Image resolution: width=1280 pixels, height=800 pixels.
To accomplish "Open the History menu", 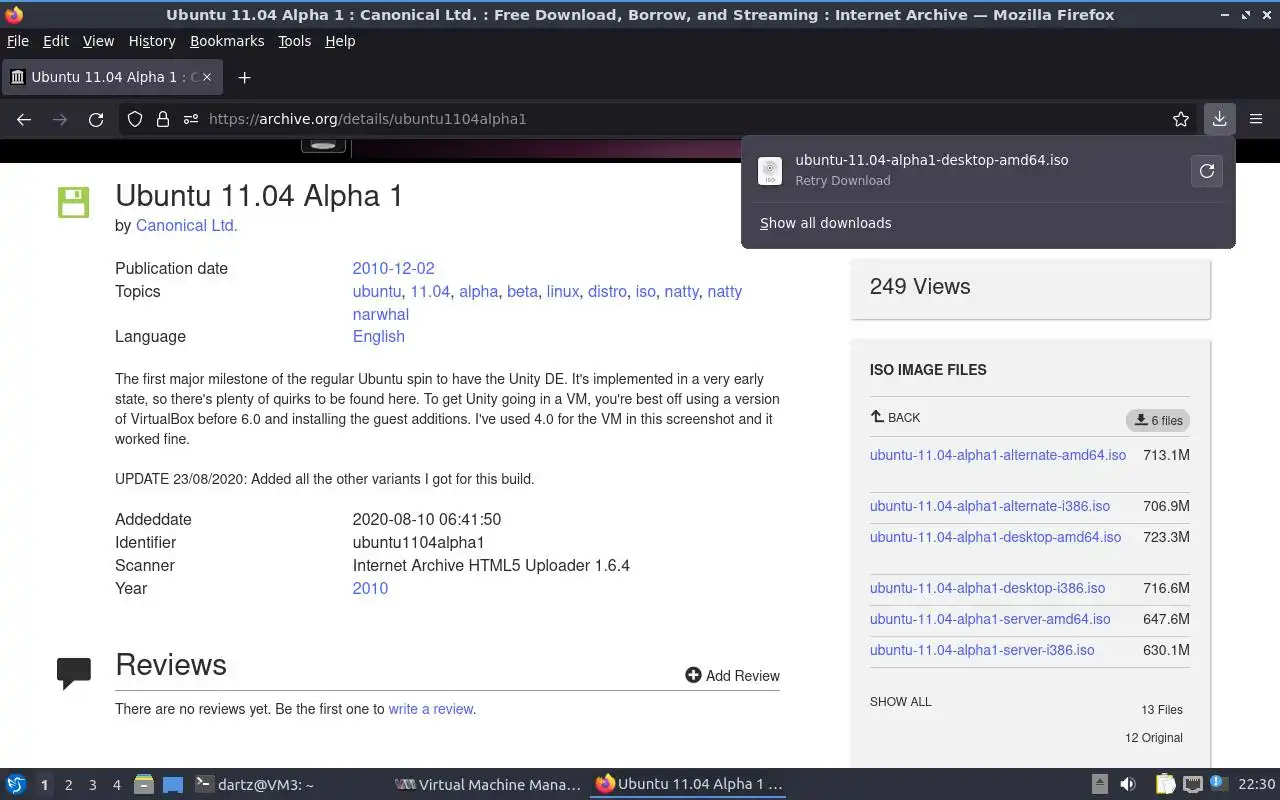I will coord(152,41).
